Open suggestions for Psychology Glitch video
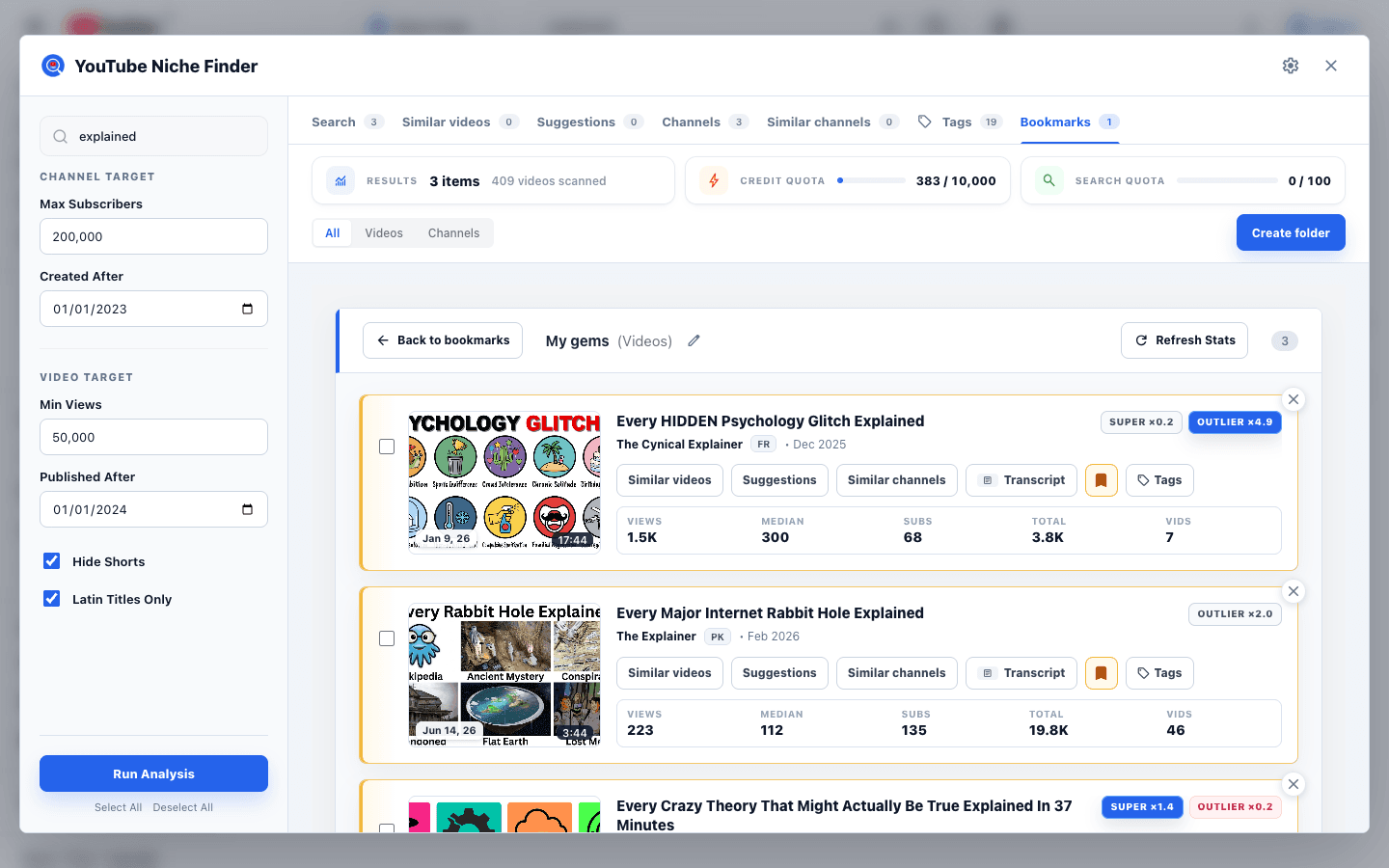 [x=779, y=480]
